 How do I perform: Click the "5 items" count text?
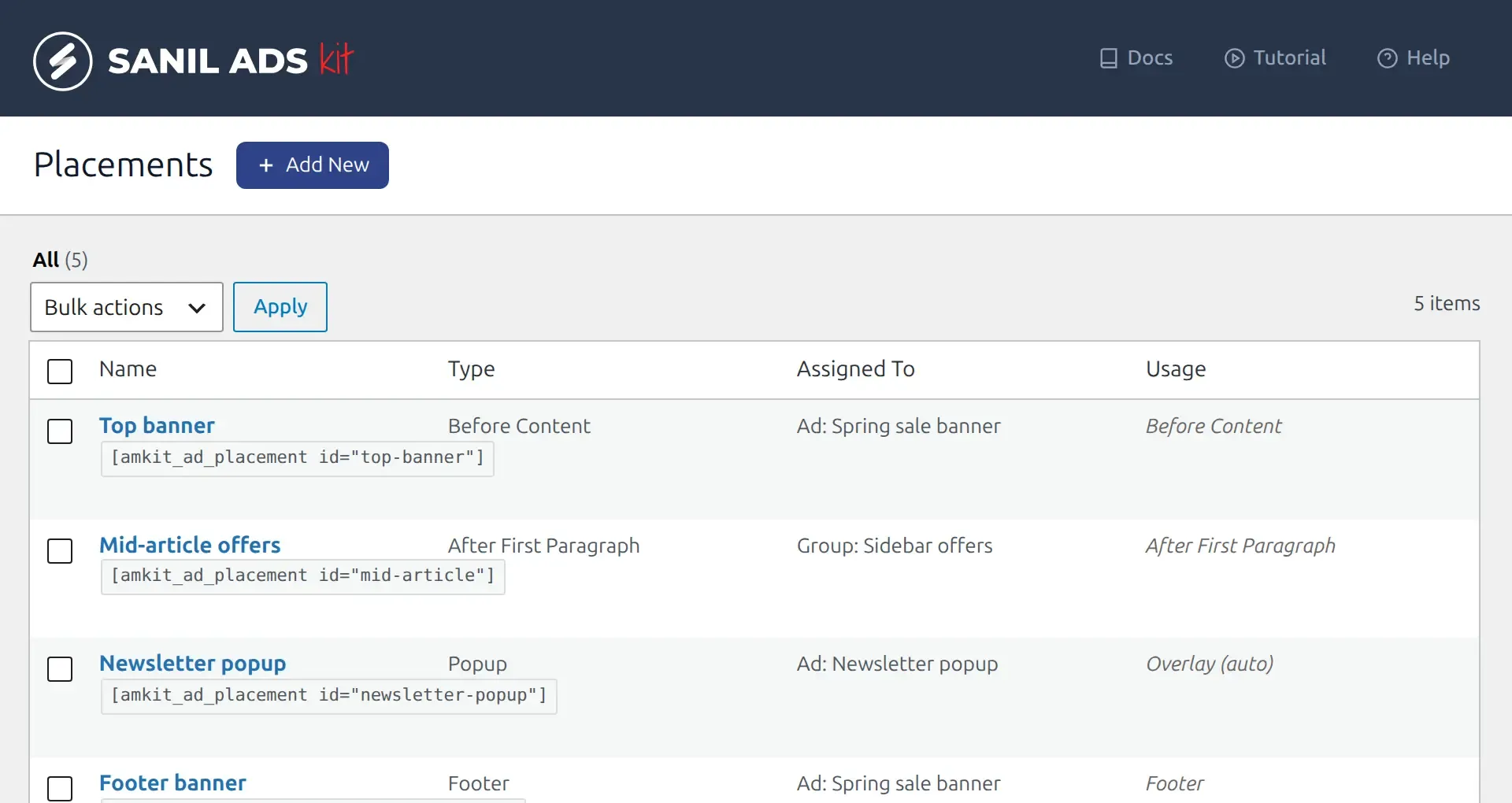point(1447,303)
